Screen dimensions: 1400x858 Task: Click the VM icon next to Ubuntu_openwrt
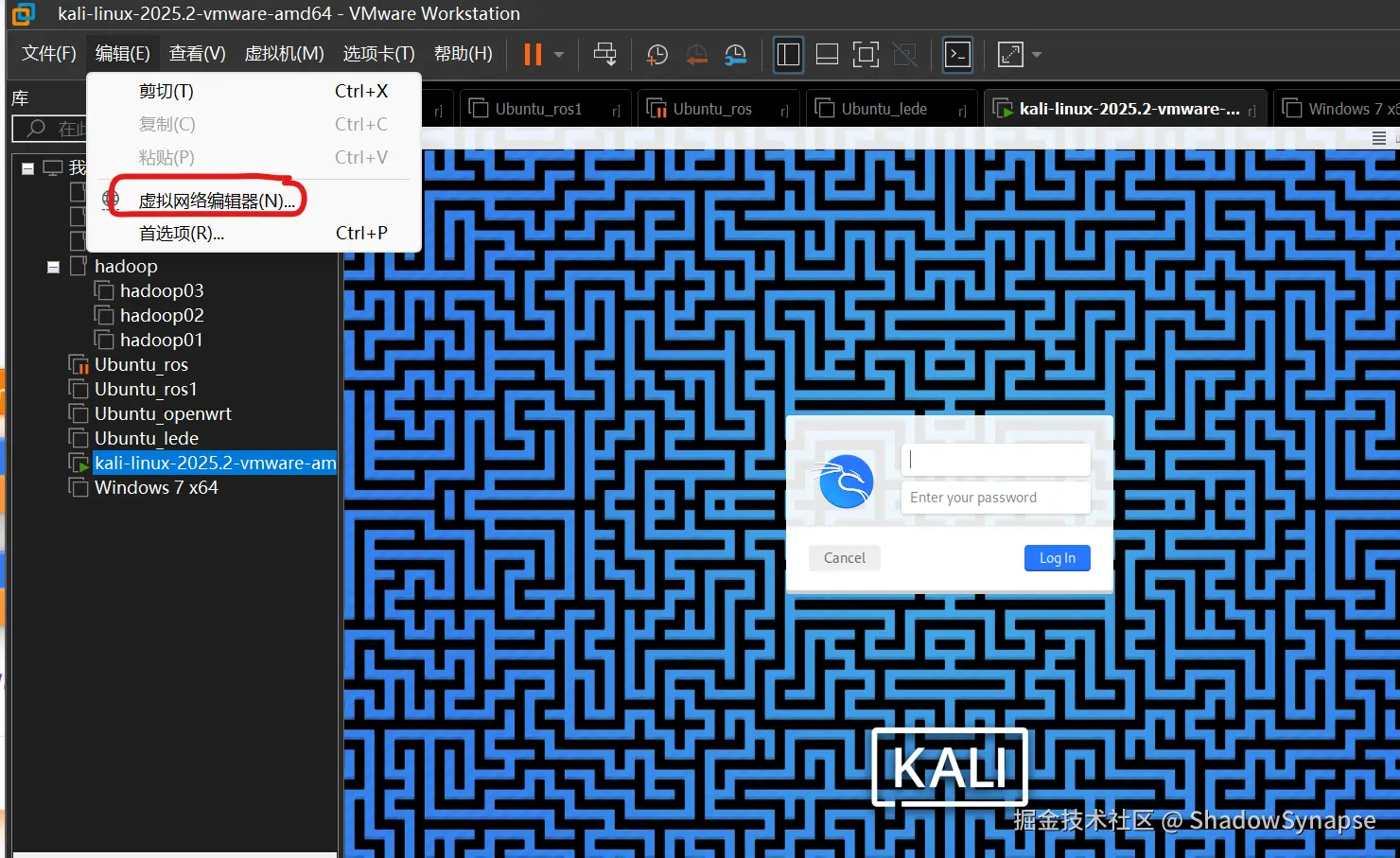79,413
